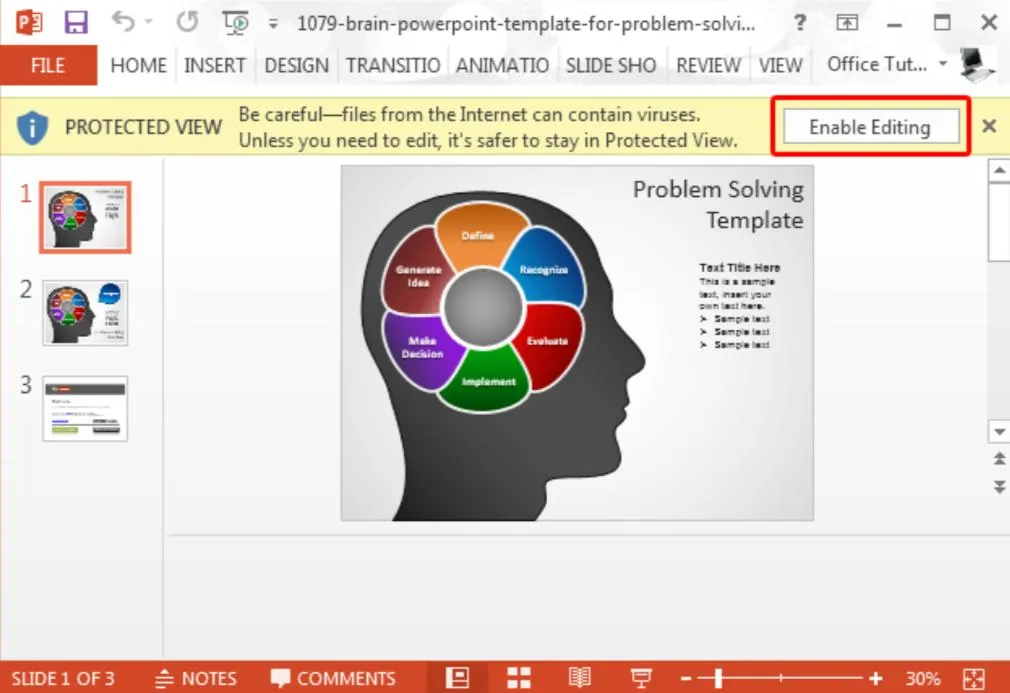Start Slide Show from status bar icon
This screenshot has height=693, width=1010.
coord(640,678)
